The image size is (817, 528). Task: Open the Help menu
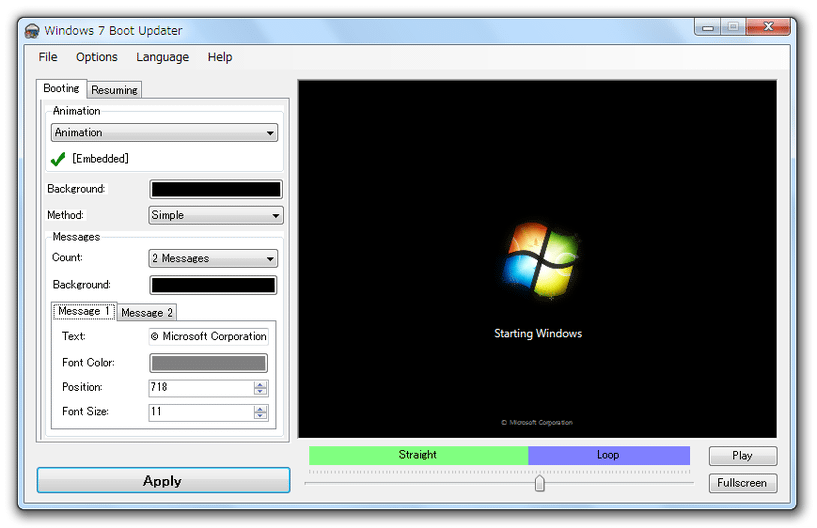click(220, 57)
